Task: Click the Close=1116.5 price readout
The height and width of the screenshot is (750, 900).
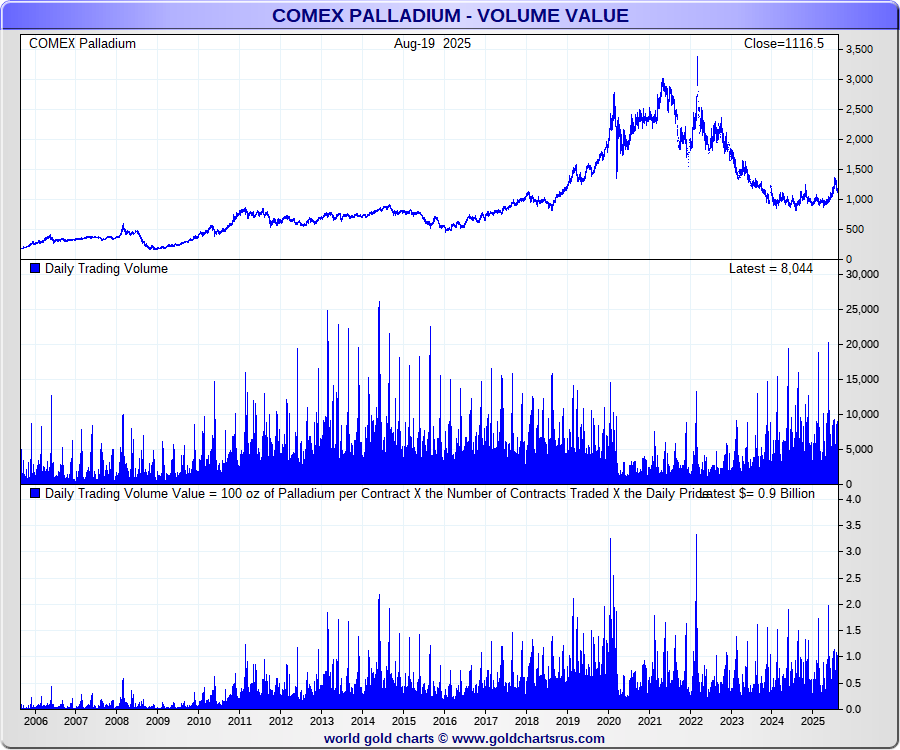Action: [x=783, y=43]
